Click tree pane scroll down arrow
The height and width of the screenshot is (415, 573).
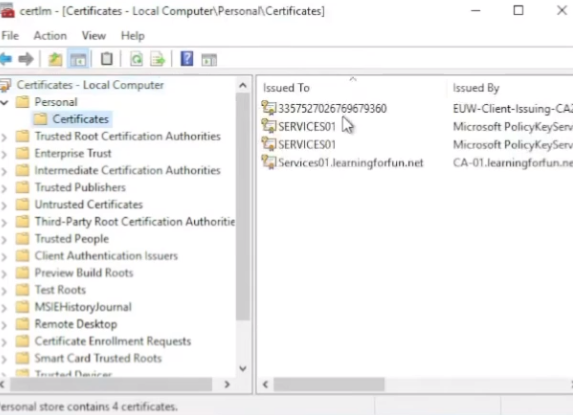point(243,368)
